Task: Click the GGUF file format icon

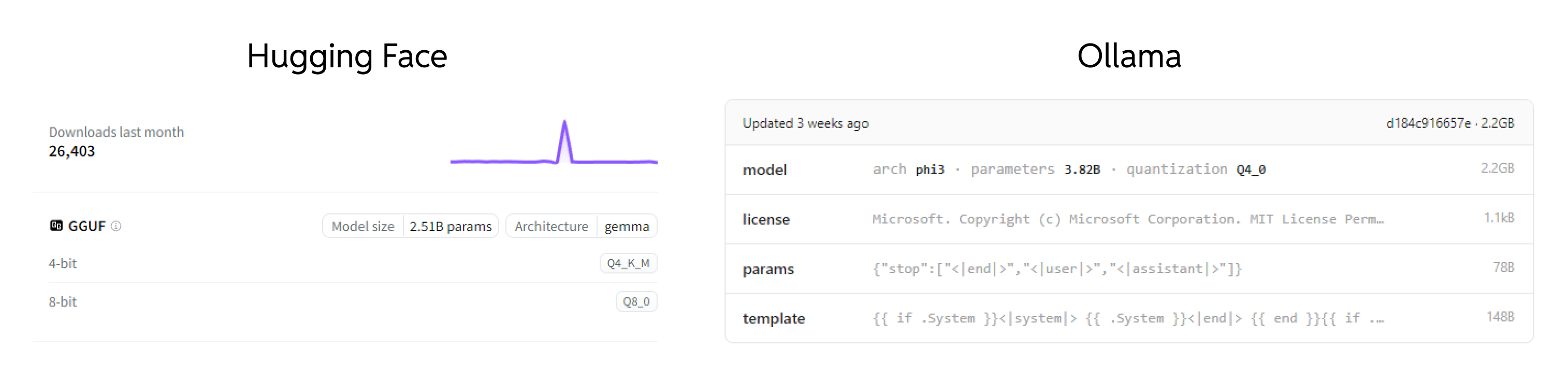Action: point(56,226)
